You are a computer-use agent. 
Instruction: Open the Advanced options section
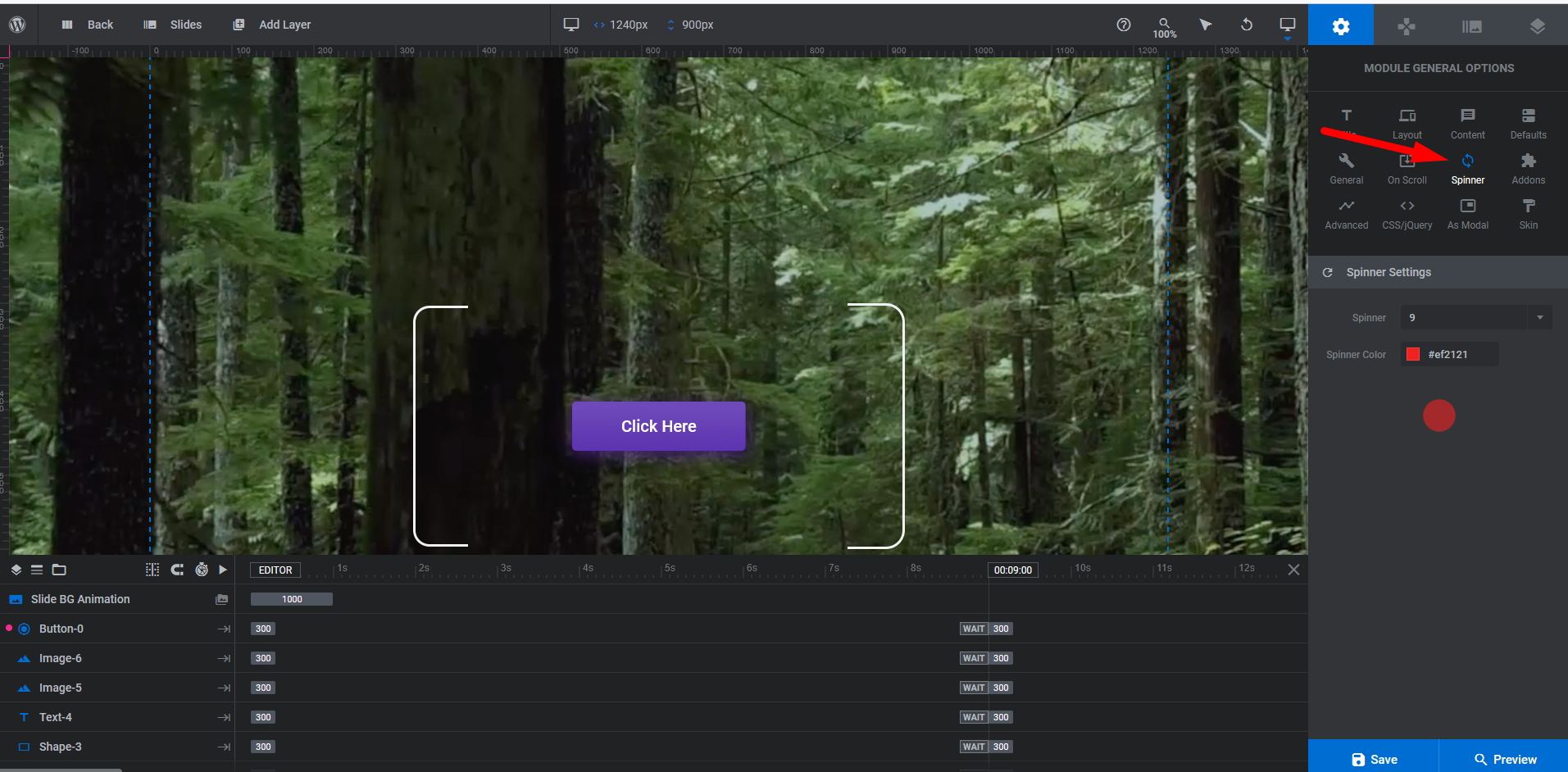[x=1347, y=214]
